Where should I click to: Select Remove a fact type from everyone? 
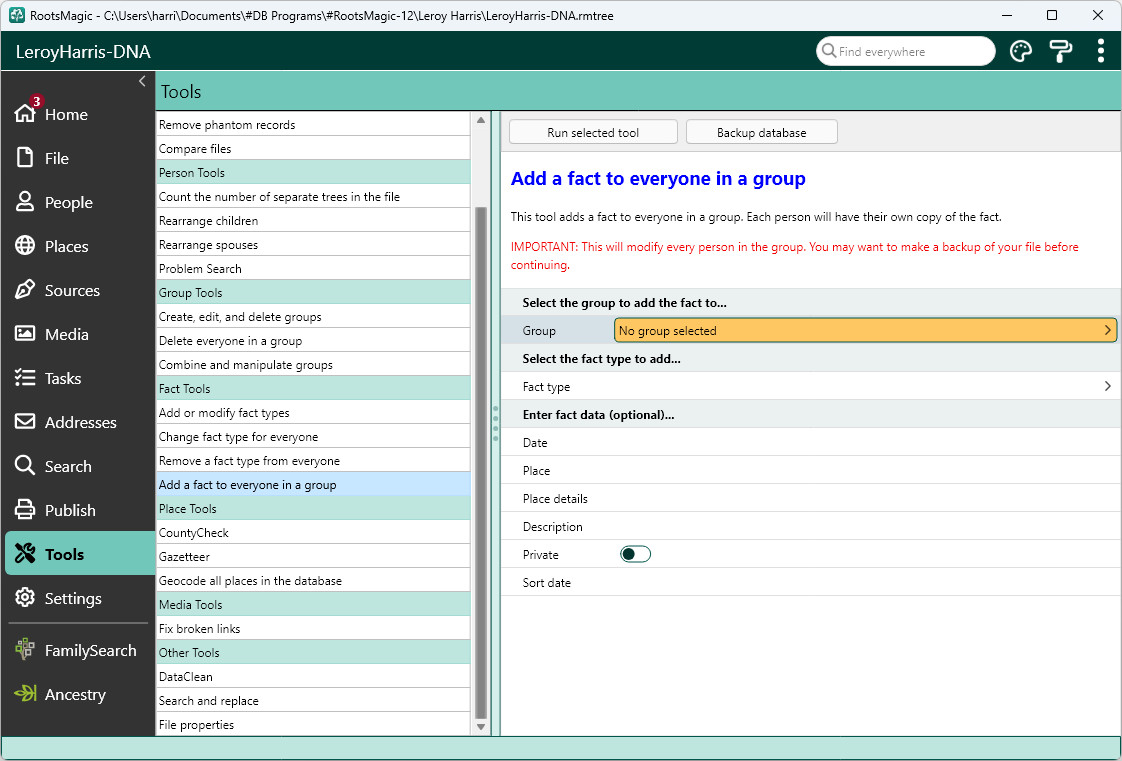click(313, 460)
